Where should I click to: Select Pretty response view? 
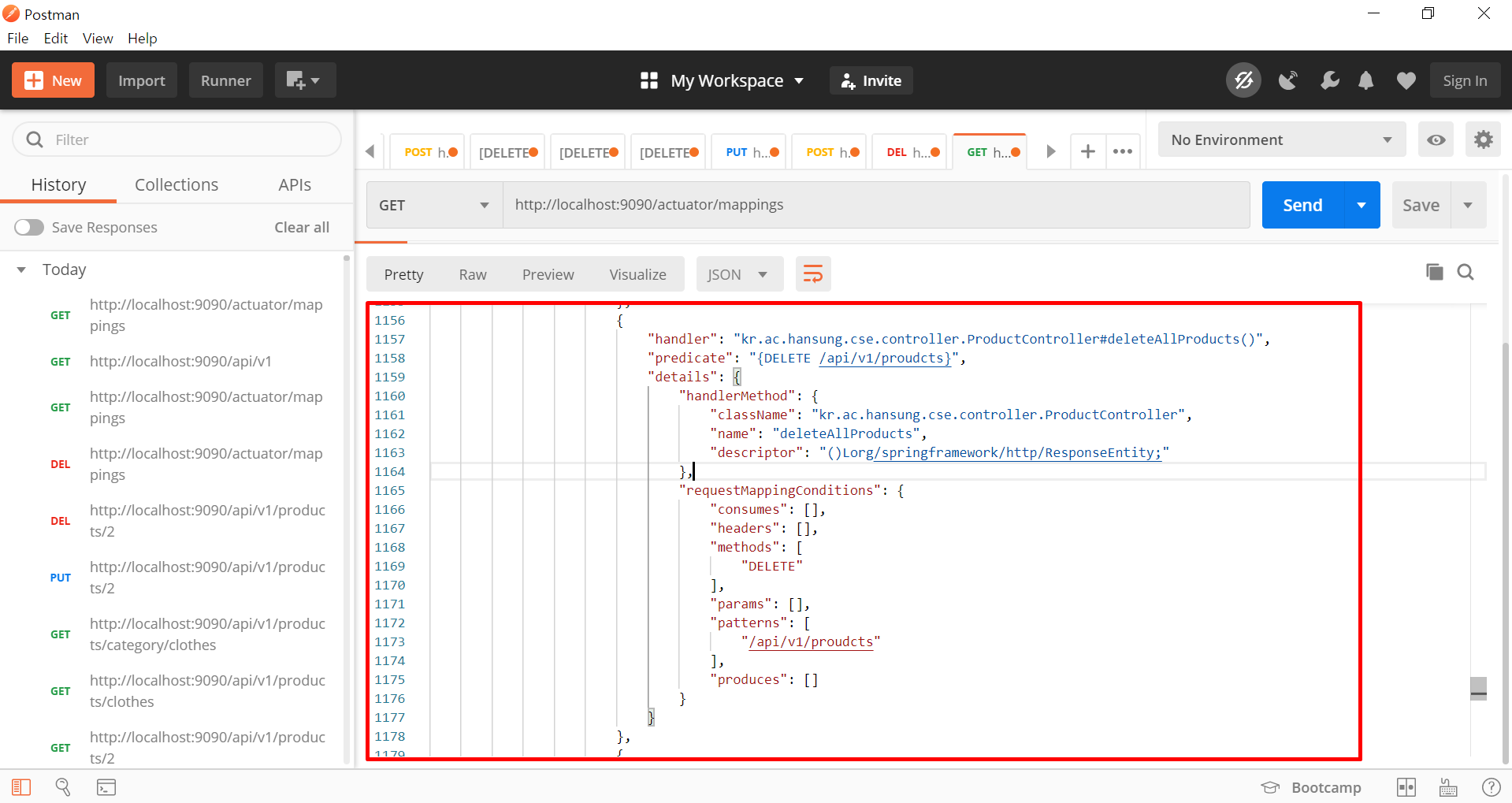403,274
